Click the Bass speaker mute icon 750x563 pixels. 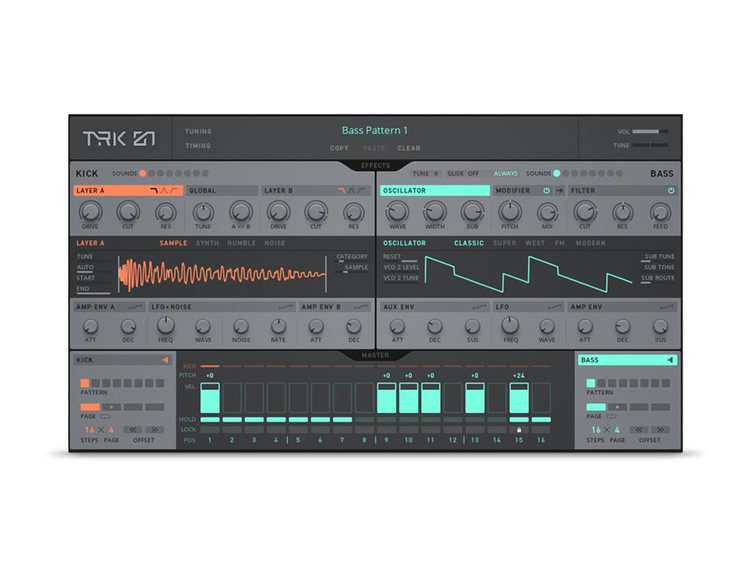coord(670,360)
